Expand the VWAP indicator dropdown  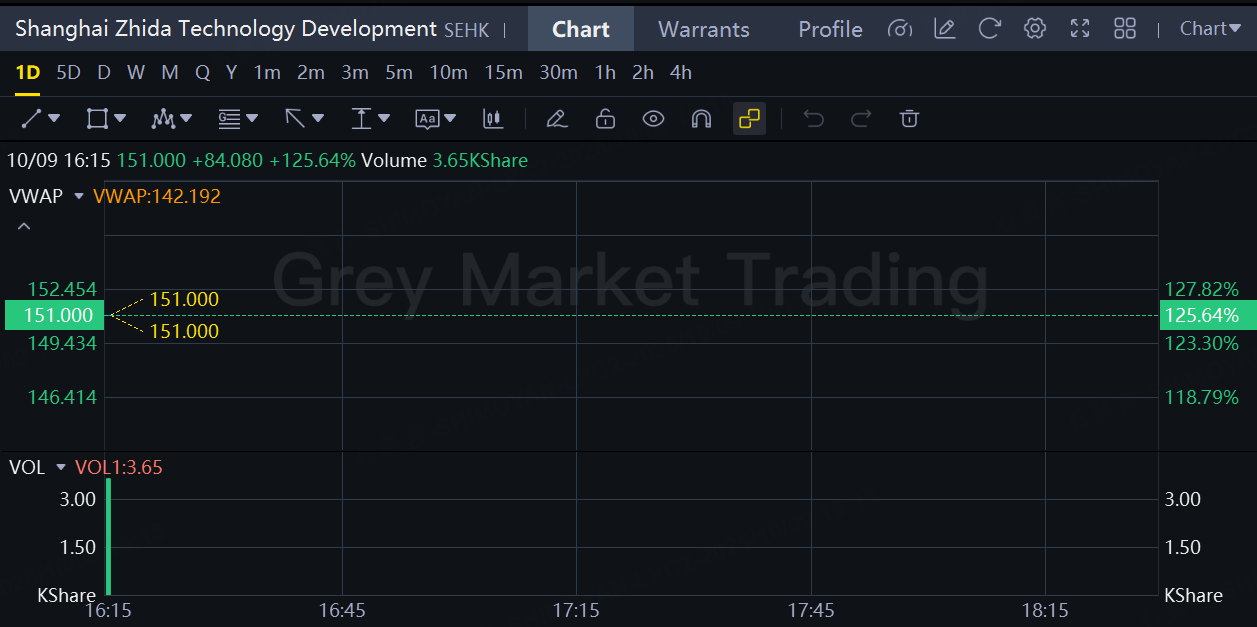(79, 196)
